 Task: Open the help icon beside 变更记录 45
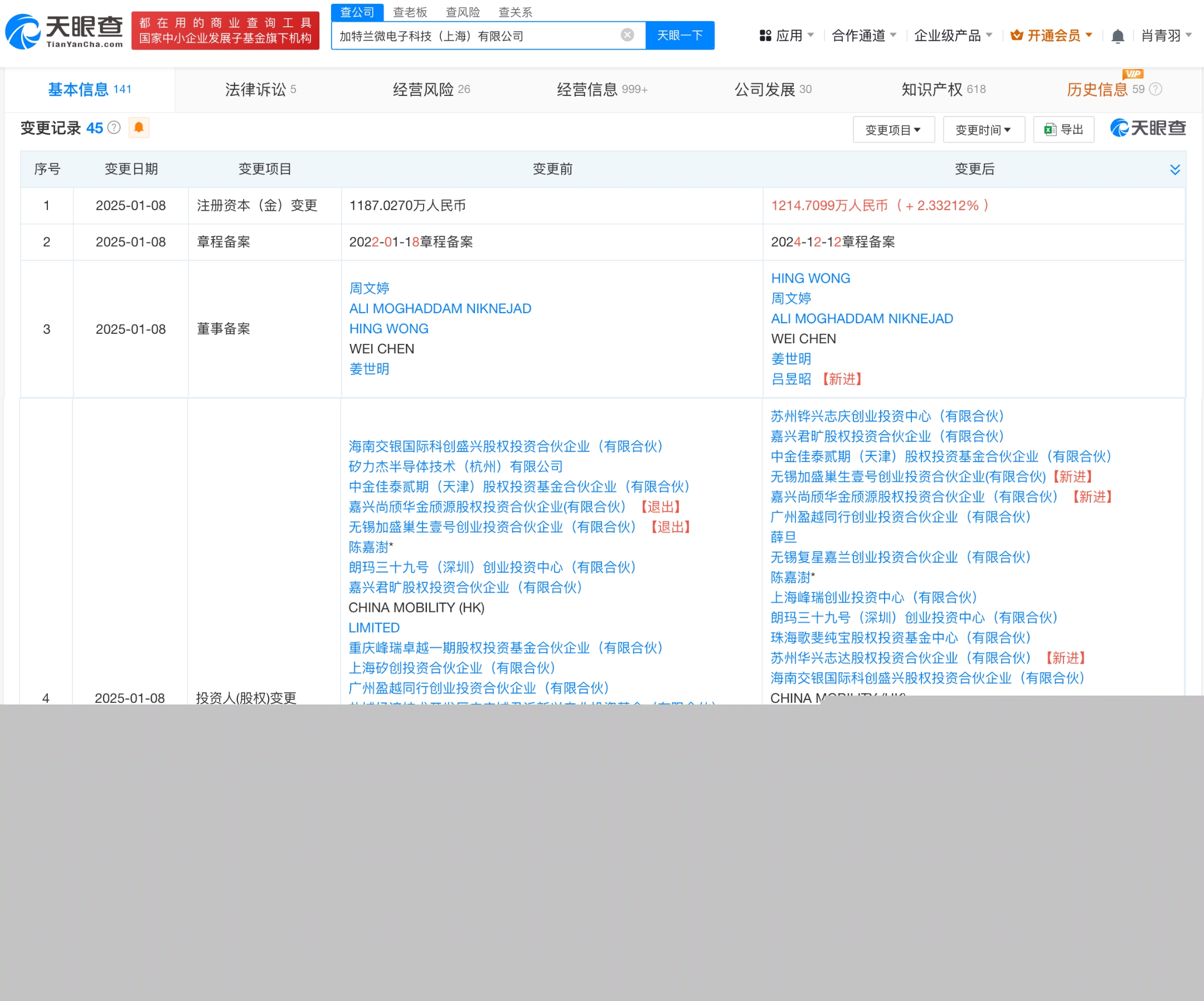pyautogui.click(x=114, y=127)
